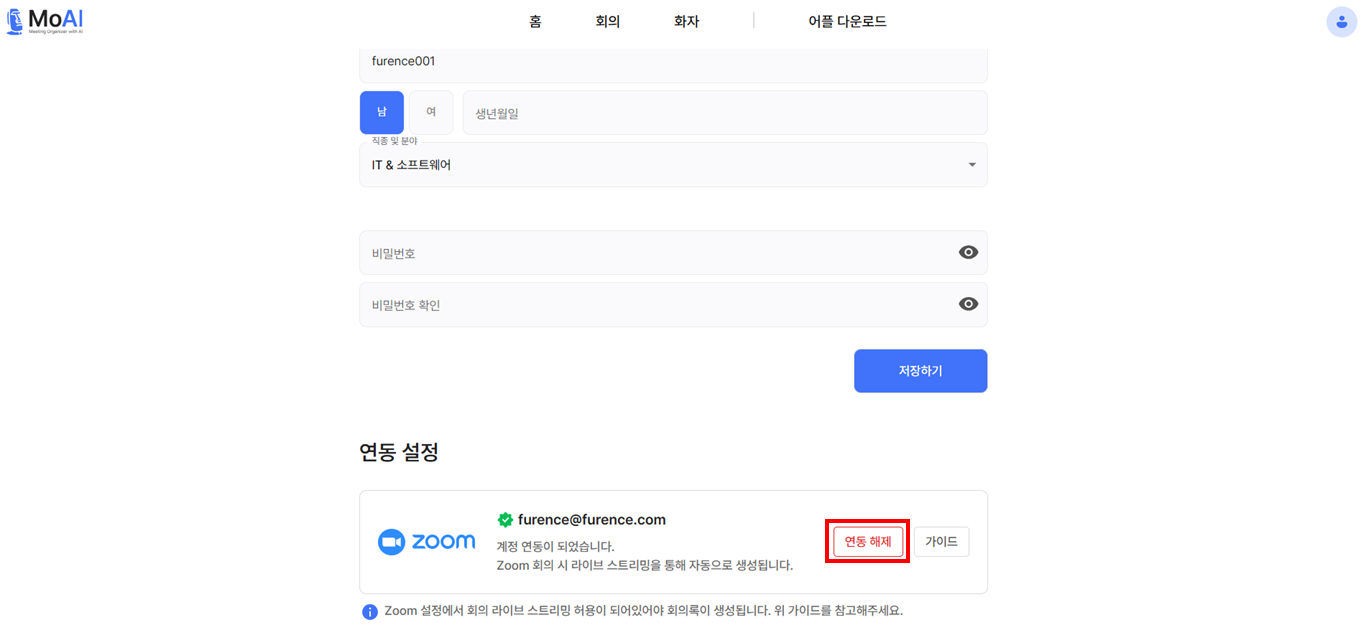
Task: Open the 회의 menu item
Action: 608,22
